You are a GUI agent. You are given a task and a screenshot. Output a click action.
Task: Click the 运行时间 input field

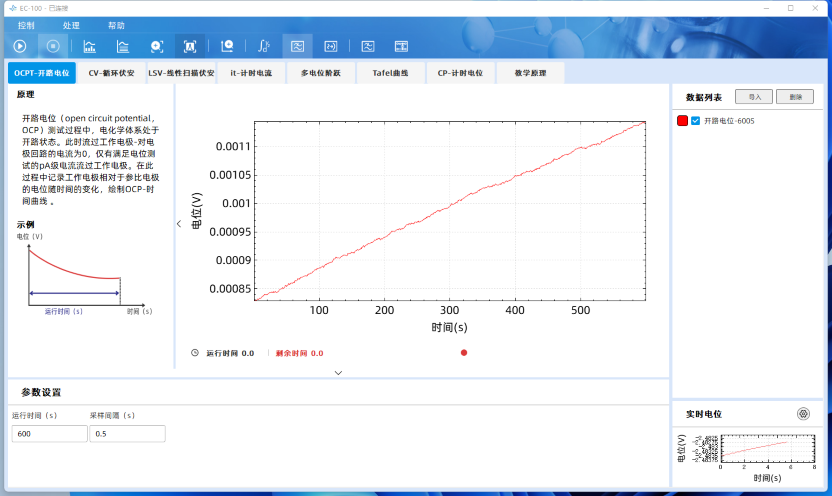49,434
